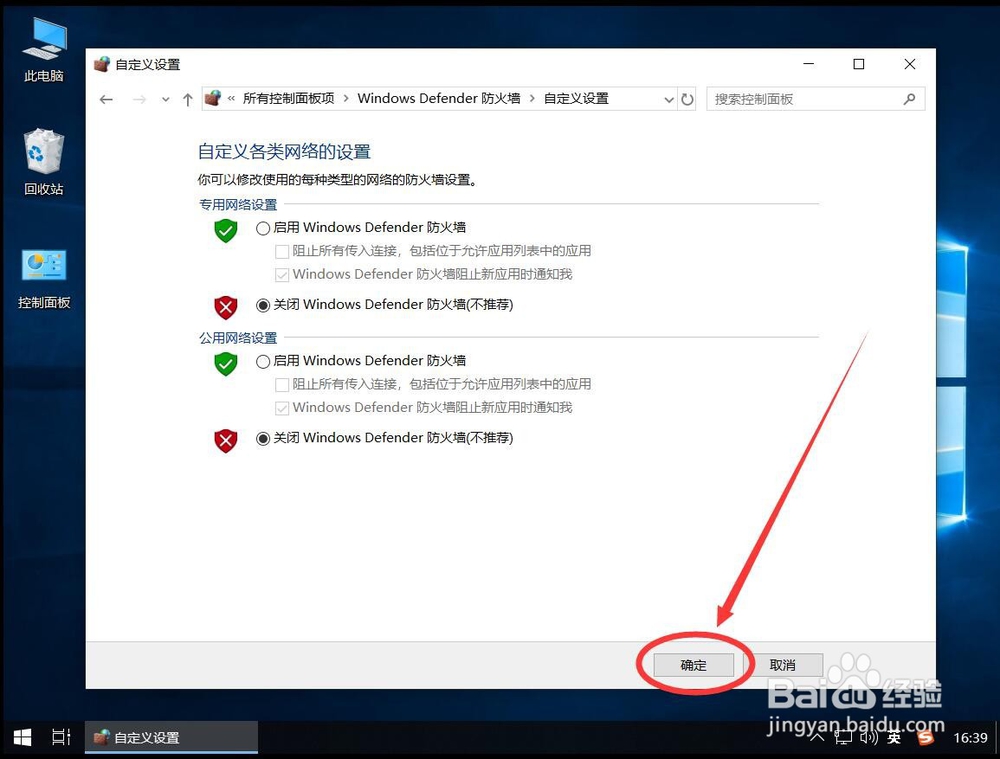Click the red shield icon under 公用网络设置
This screenshot has height=759, width=1000.
click(x=226, y=440)
